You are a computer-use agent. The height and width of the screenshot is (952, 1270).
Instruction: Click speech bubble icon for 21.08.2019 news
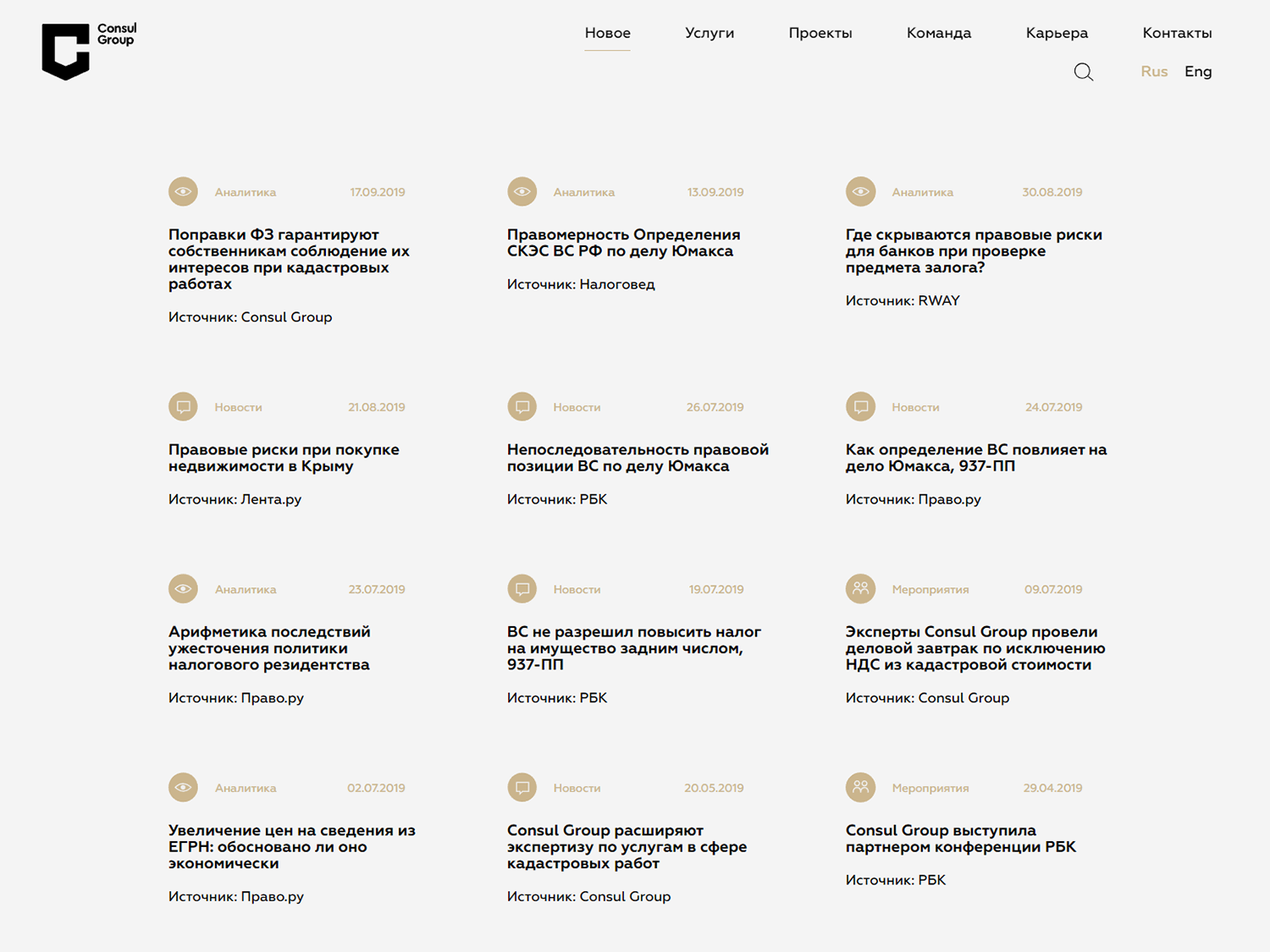tap(183, 407)
